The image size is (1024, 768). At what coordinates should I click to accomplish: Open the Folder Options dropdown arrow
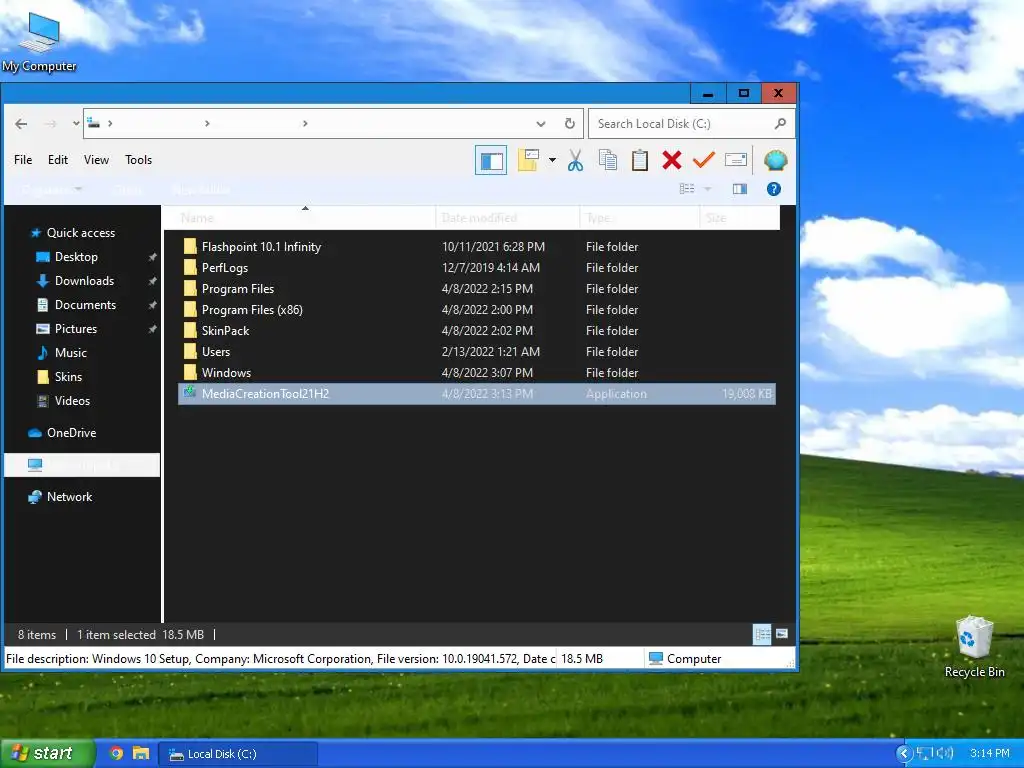click(552, 160)
